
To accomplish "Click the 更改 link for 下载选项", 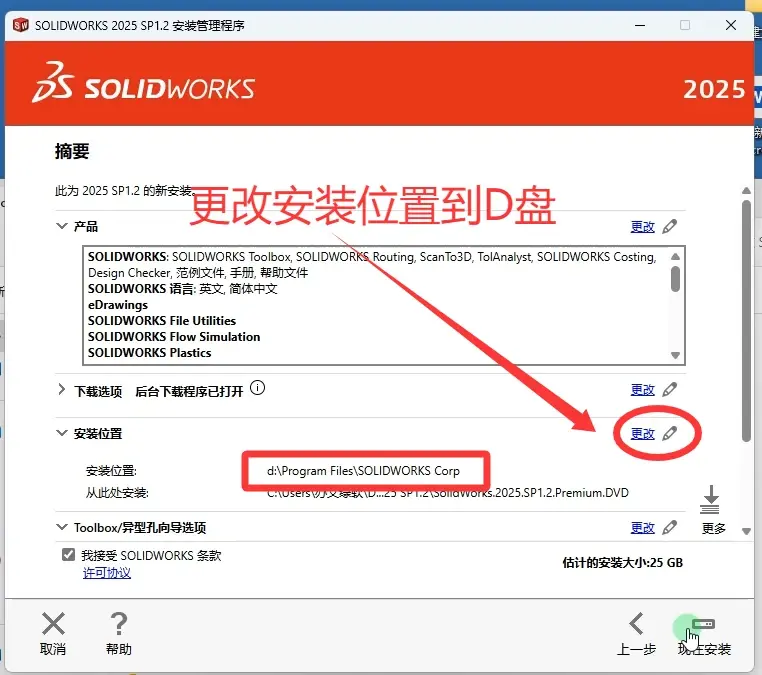I will tap(642, 390).
